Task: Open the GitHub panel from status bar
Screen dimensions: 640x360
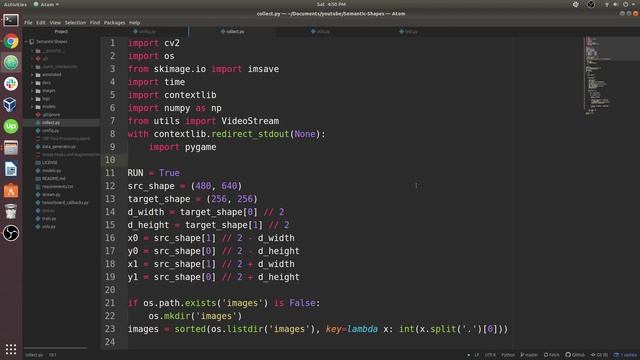Action: [x=575, y=355]
